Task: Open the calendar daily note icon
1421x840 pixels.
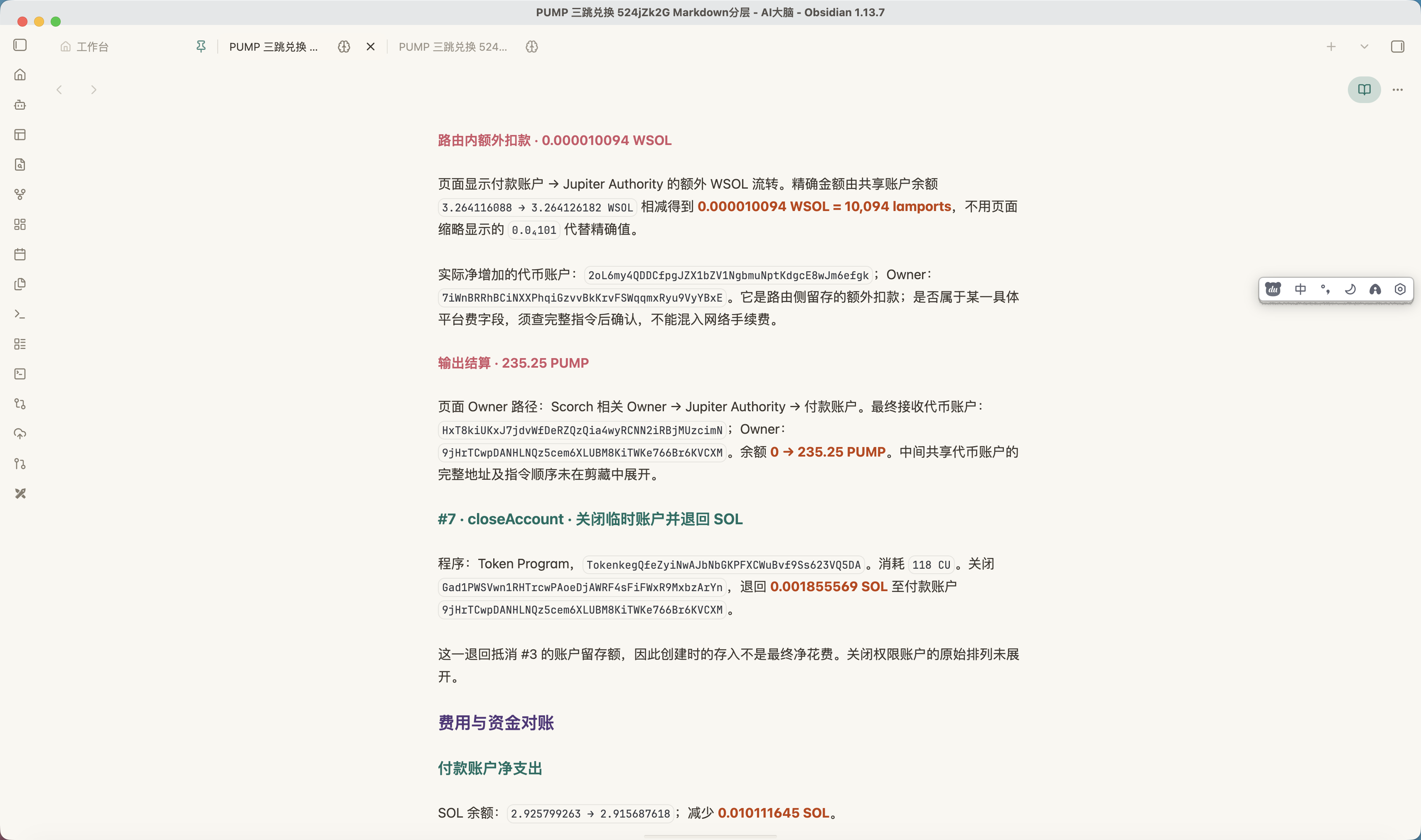Action: click(x=20, y=254)
